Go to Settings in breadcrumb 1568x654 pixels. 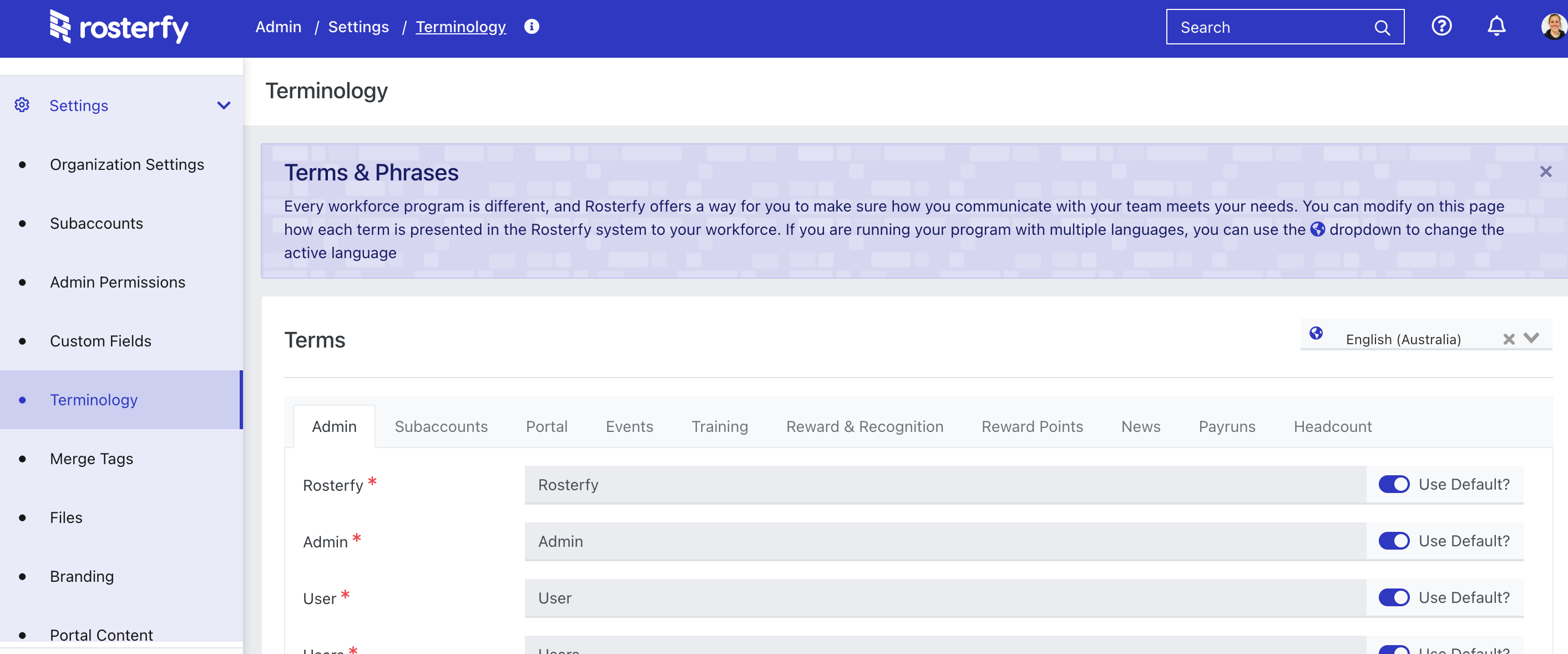(358, 27)
